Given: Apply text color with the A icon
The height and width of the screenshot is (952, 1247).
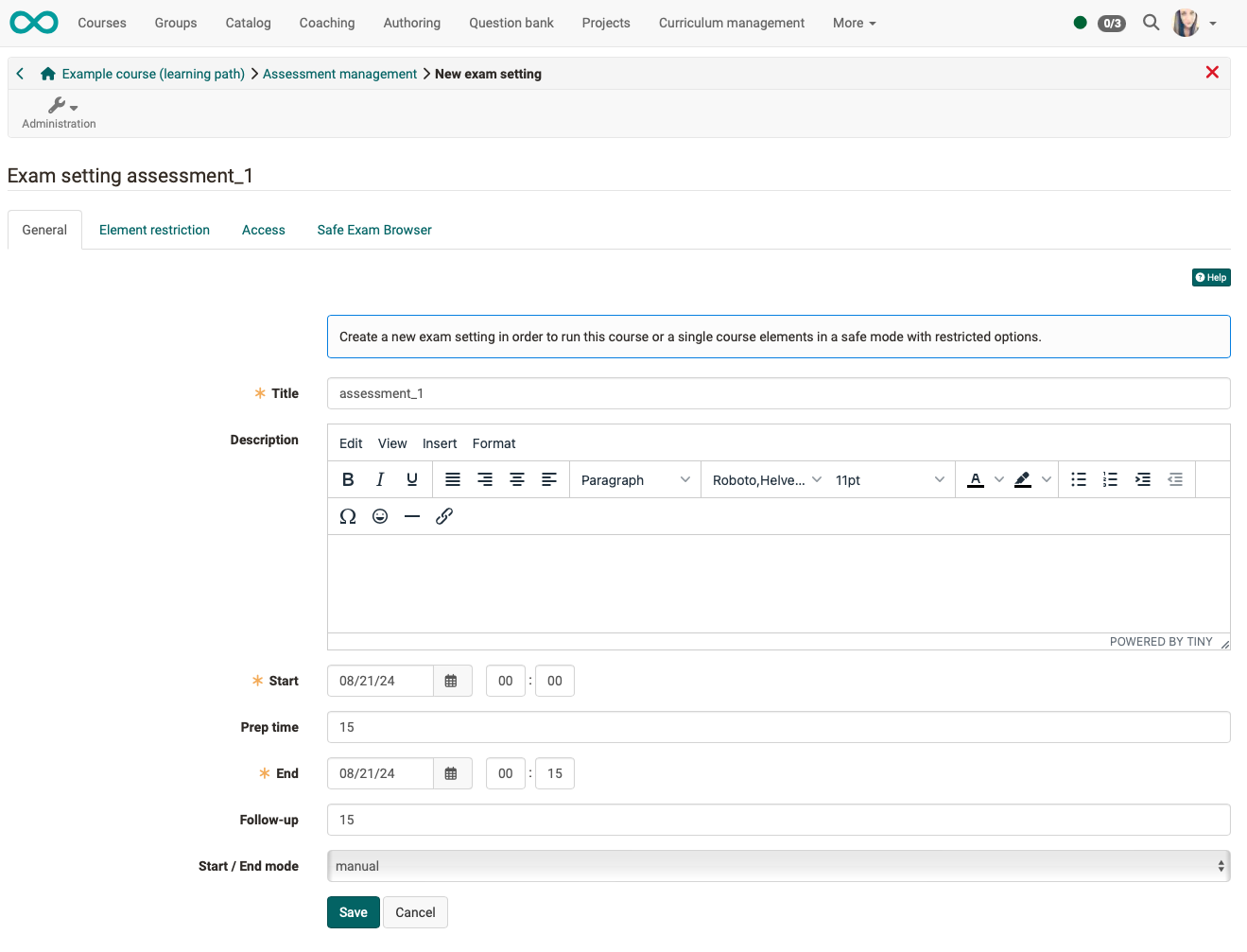Looking at the screenshot, I should tap(976, 479).
